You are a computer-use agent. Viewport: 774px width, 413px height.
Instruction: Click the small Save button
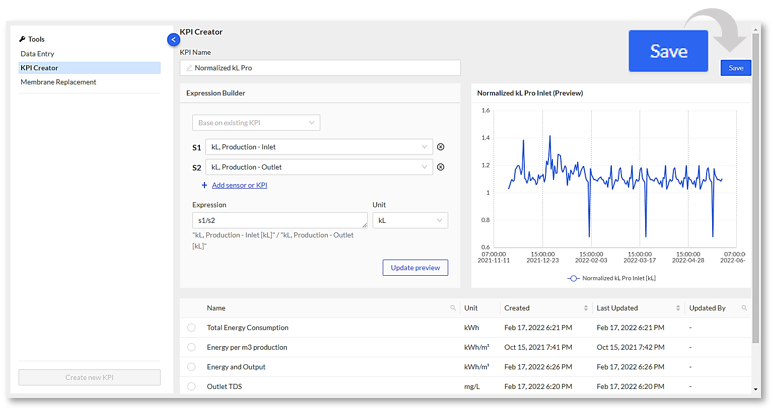click(735, 68)
